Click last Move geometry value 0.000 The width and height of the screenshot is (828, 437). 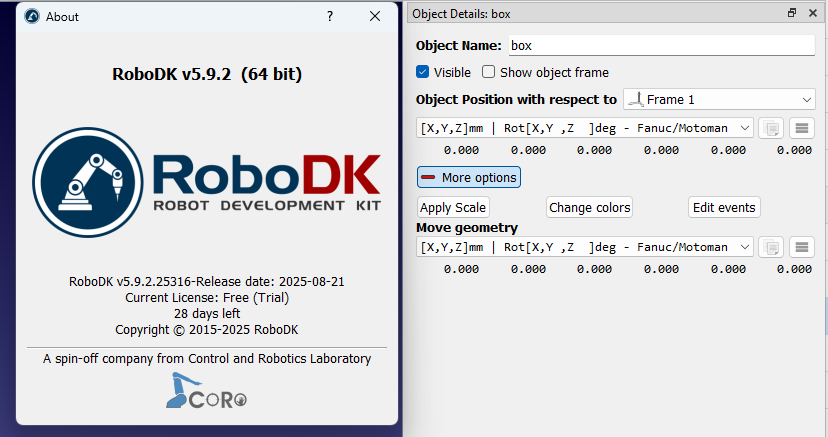tap(794, 269)
